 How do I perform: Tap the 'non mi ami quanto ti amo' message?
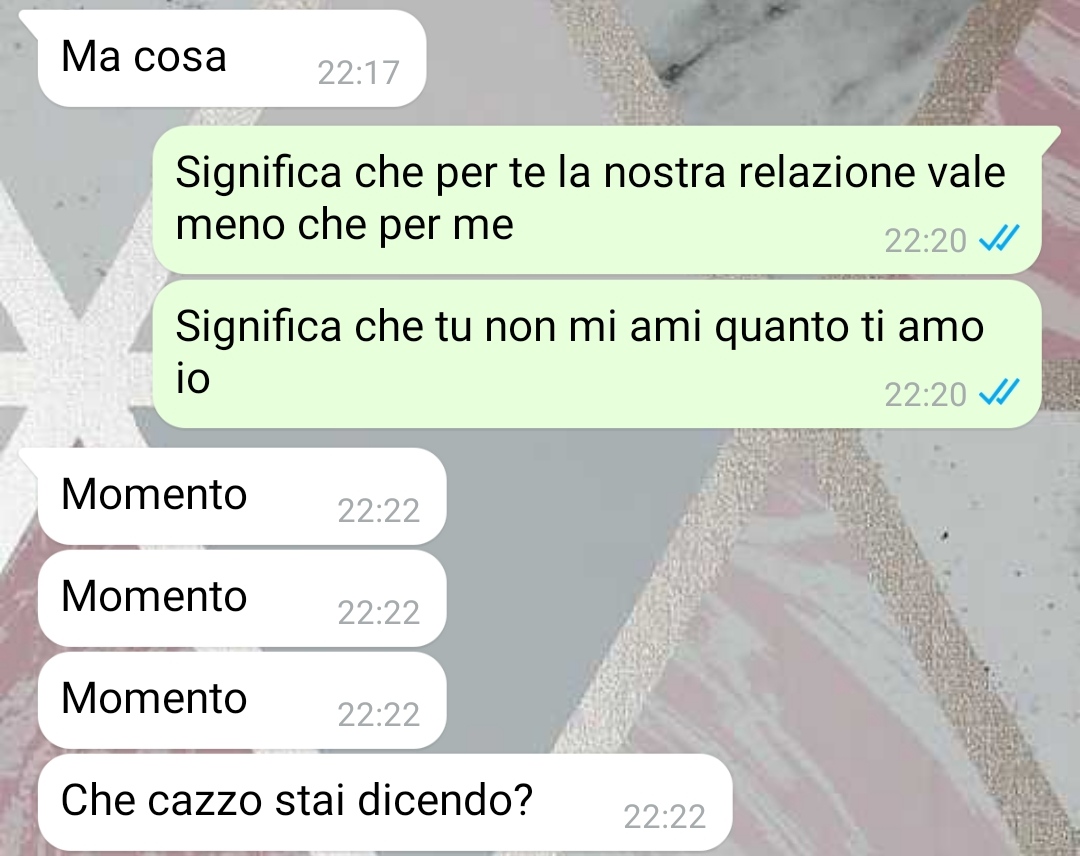pos(596,353)
